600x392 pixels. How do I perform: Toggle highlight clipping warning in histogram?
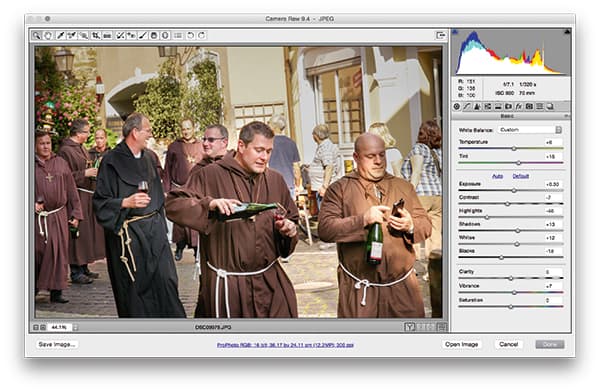tap(567, 32)
